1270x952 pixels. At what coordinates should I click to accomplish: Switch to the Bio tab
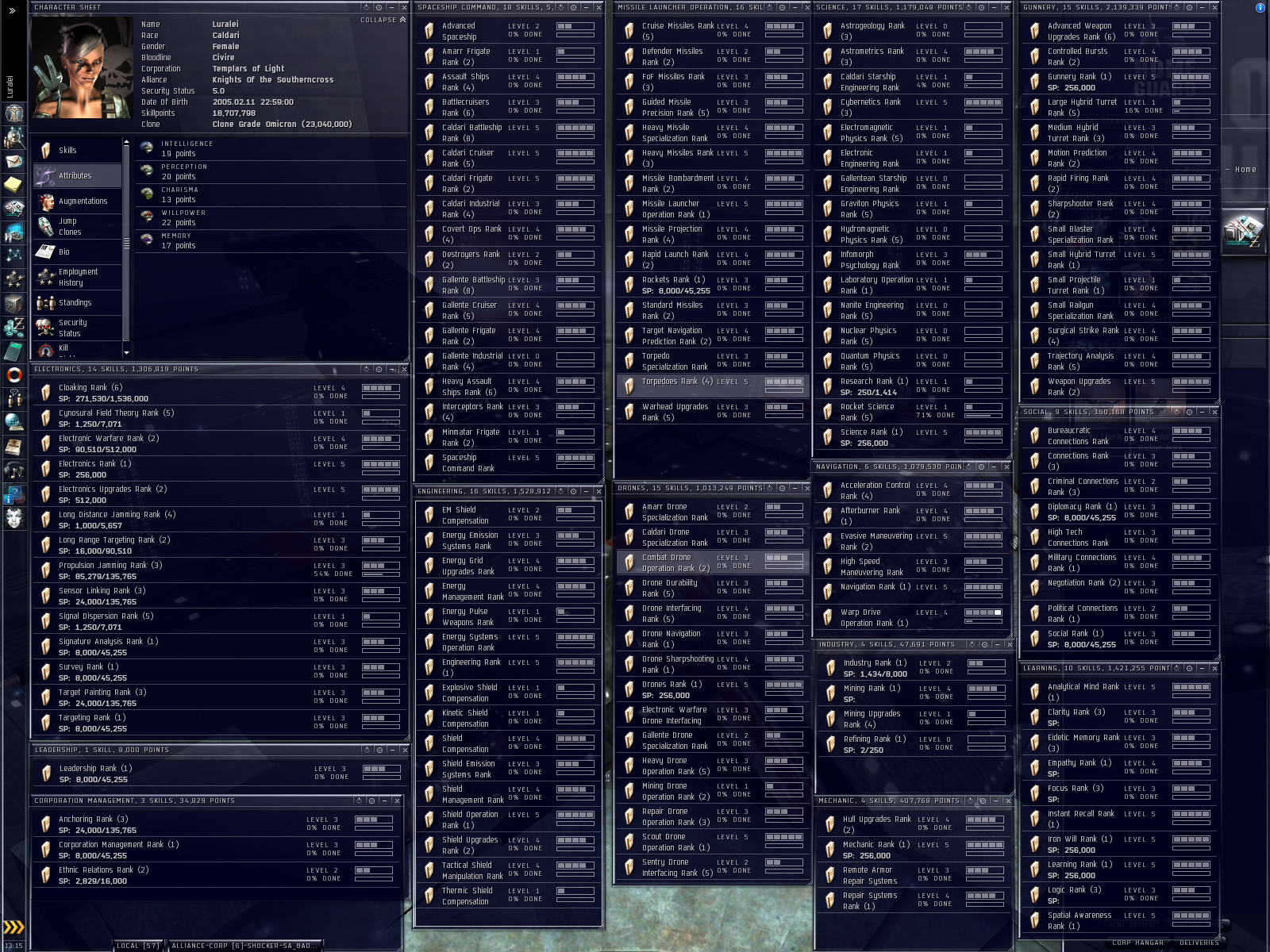[78, 252]
